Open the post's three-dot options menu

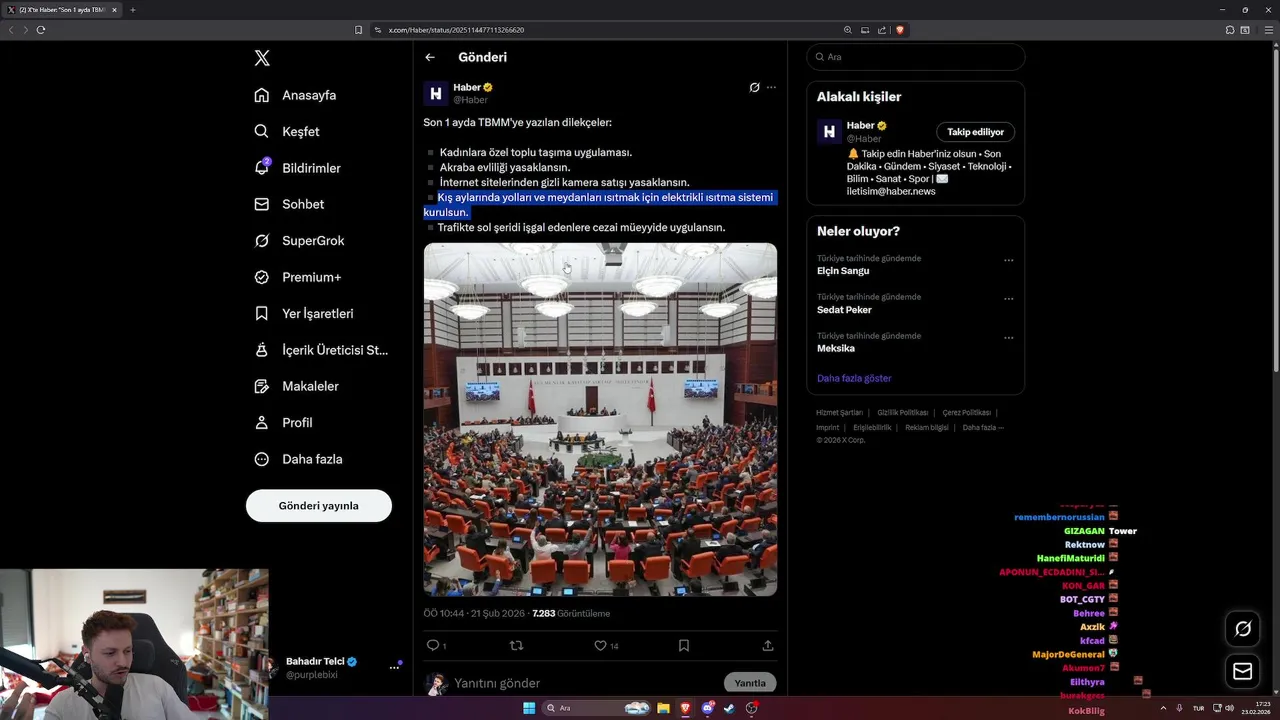(771, 87)
